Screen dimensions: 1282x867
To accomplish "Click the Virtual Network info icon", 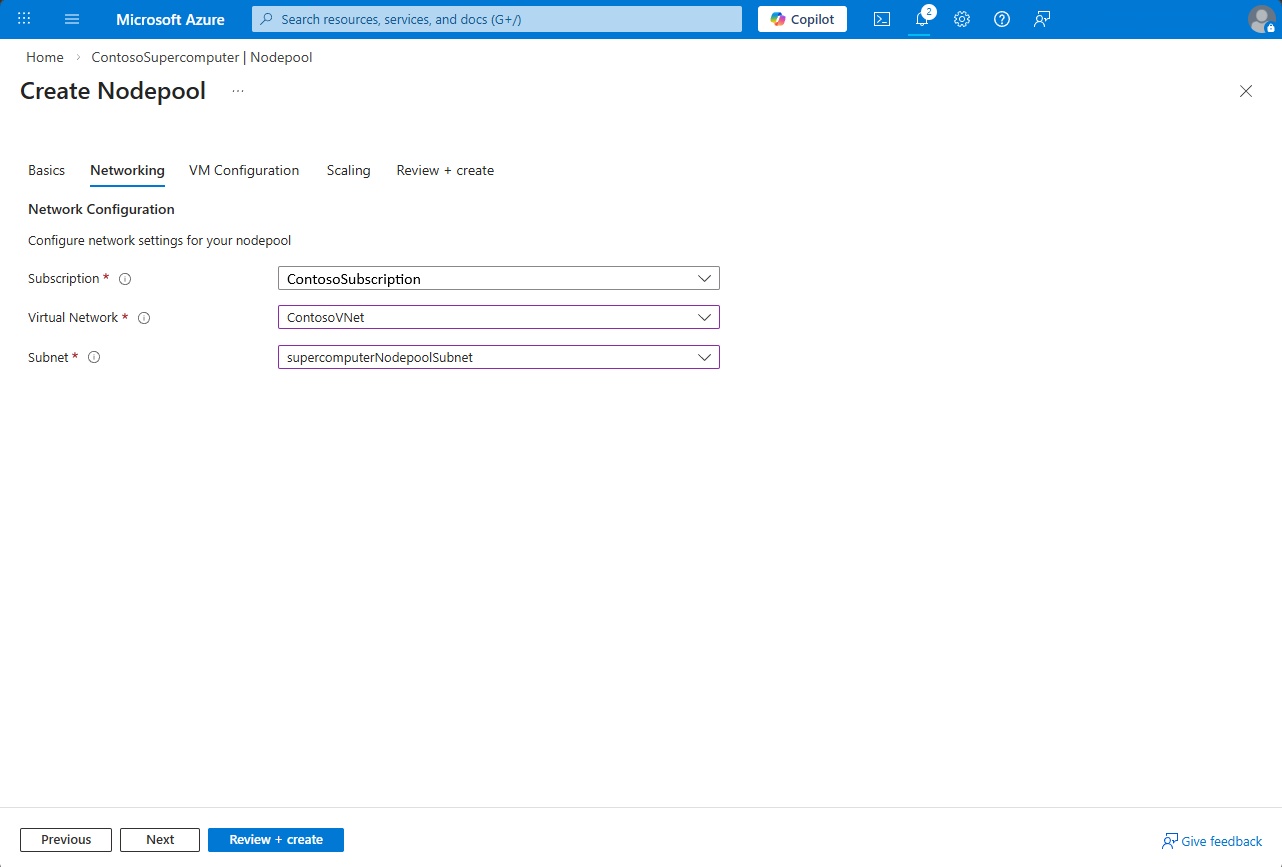I will [144, 318].
